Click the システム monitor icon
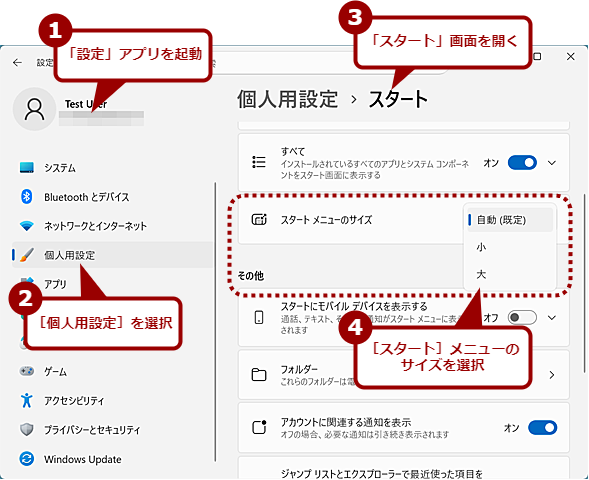This screenshot has width=589, height=480. point(27,168)
